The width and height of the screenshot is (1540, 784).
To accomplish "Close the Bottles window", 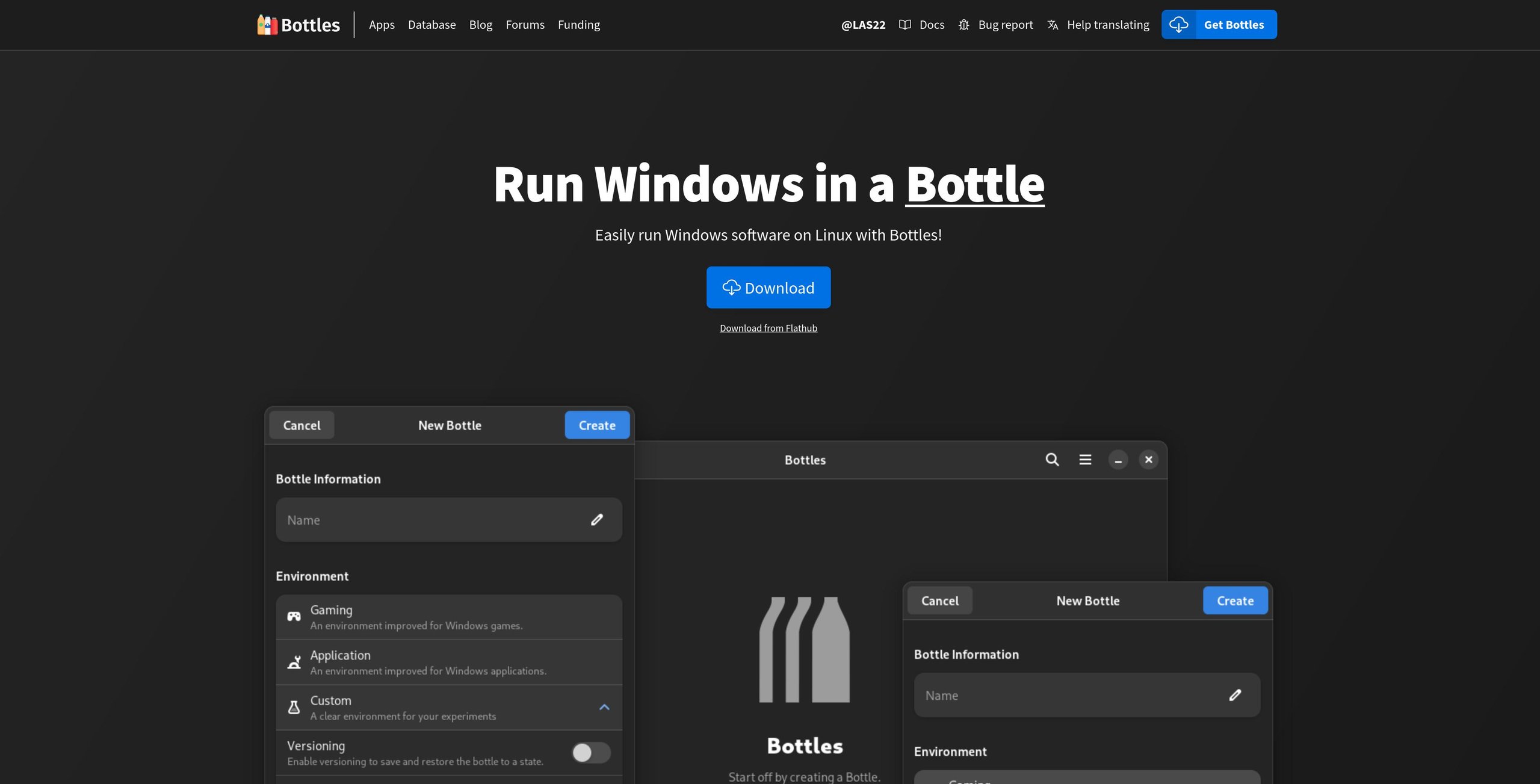I will (x=1148, y=460).
